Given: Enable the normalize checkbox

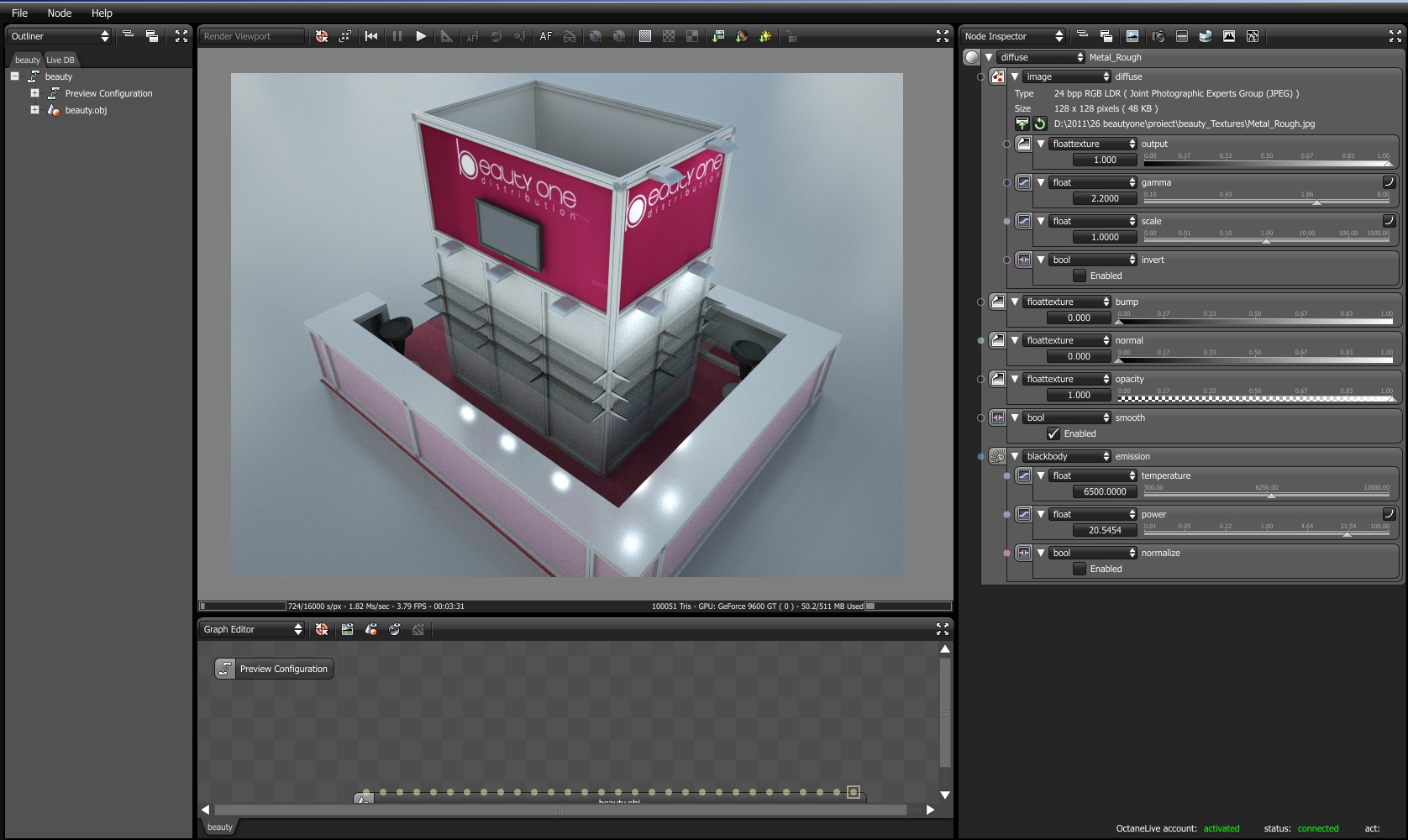Looking at the screenshot, I should click(x=1080, y=569).
